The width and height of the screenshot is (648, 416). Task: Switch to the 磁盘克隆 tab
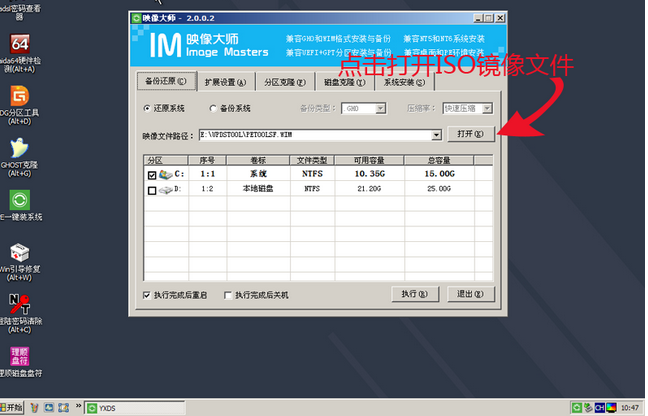[345, 82]
